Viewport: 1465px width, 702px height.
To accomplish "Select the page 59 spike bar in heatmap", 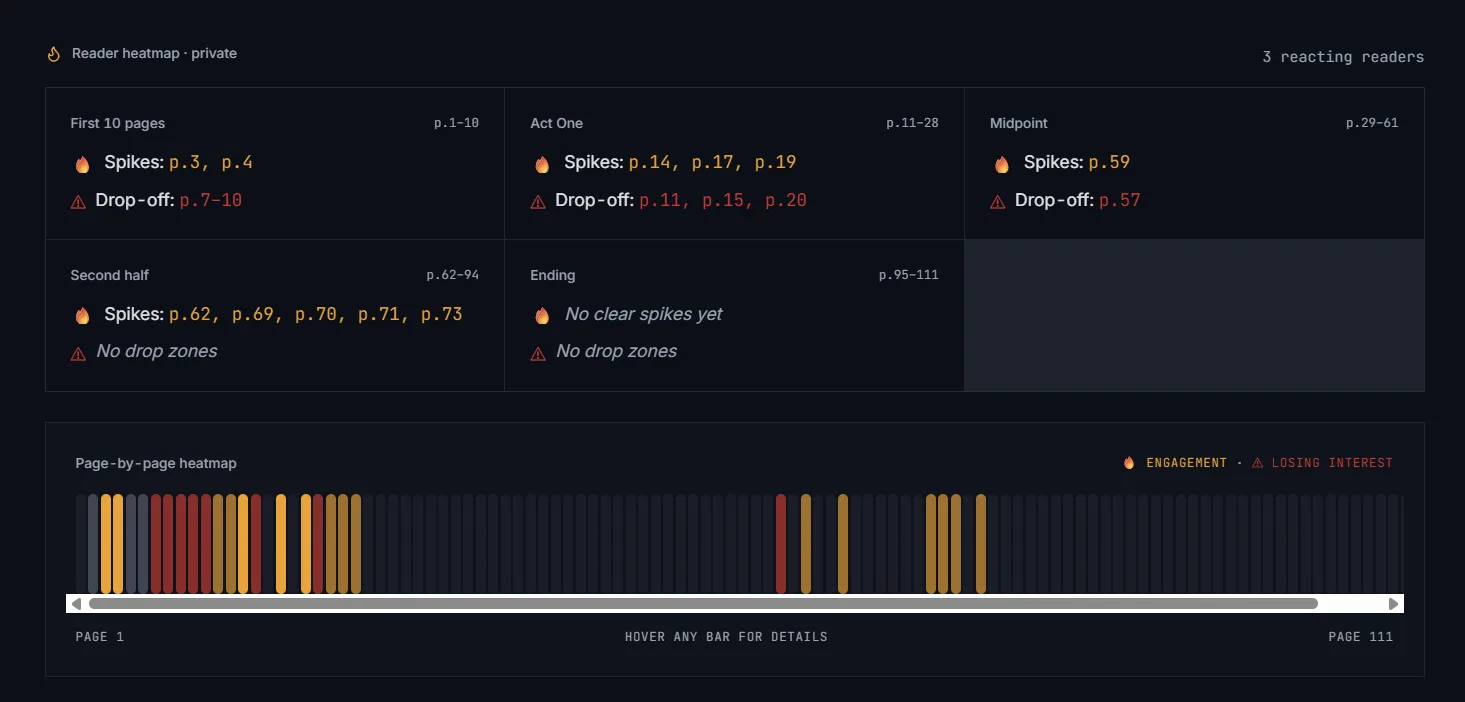I will pyautogui.click(x=806, y=543).
